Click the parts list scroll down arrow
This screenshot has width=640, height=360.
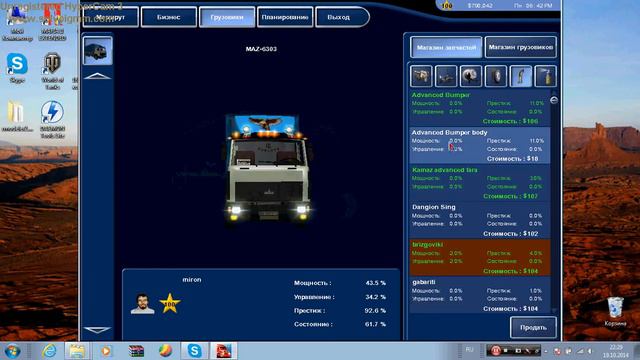[554, 310]
